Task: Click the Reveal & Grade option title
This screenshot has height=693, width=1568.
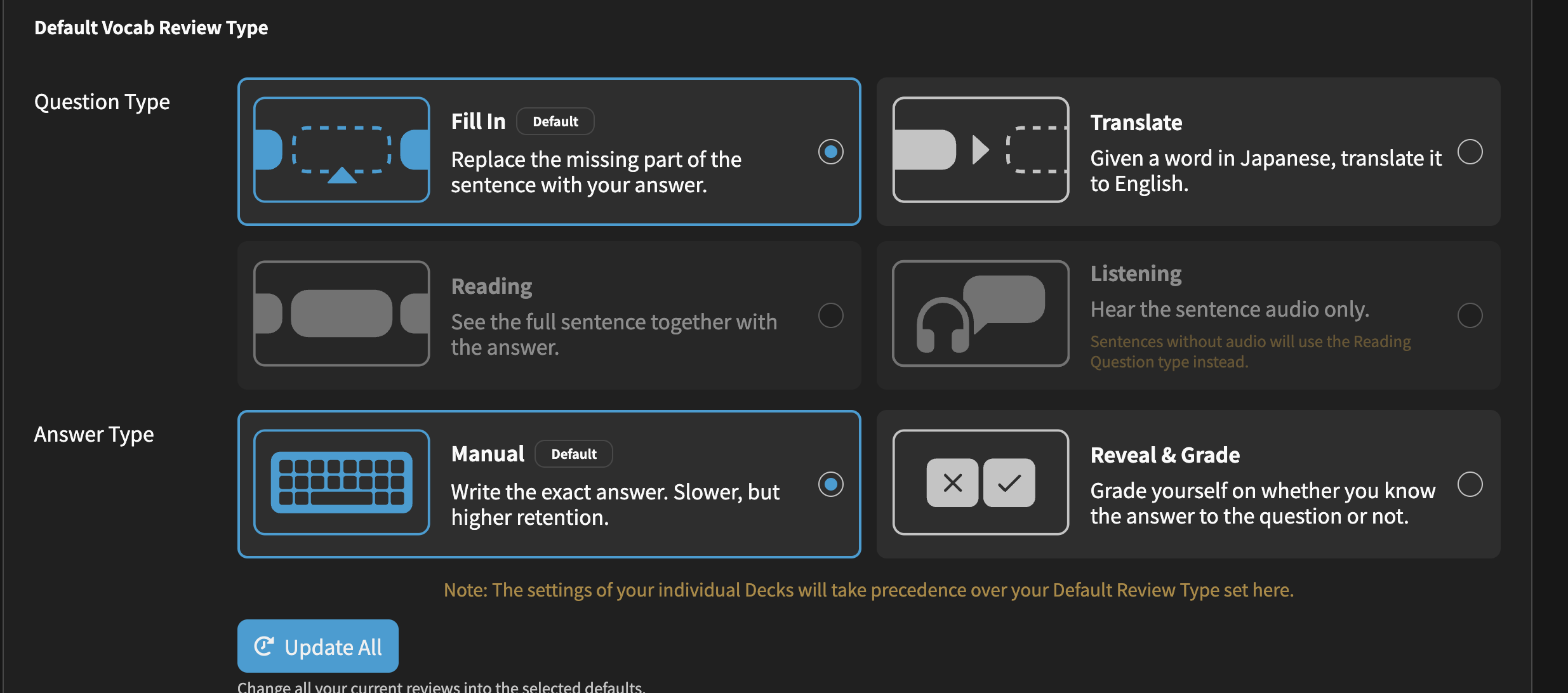Action: coord(1165,455)
